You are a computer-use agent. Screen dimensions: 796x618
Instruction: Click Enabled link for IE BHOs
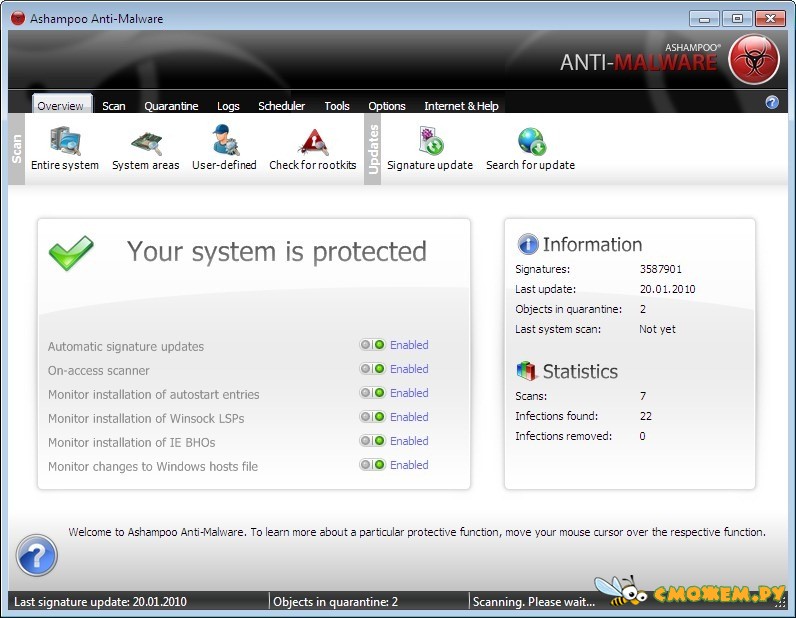tap(409, 441)
